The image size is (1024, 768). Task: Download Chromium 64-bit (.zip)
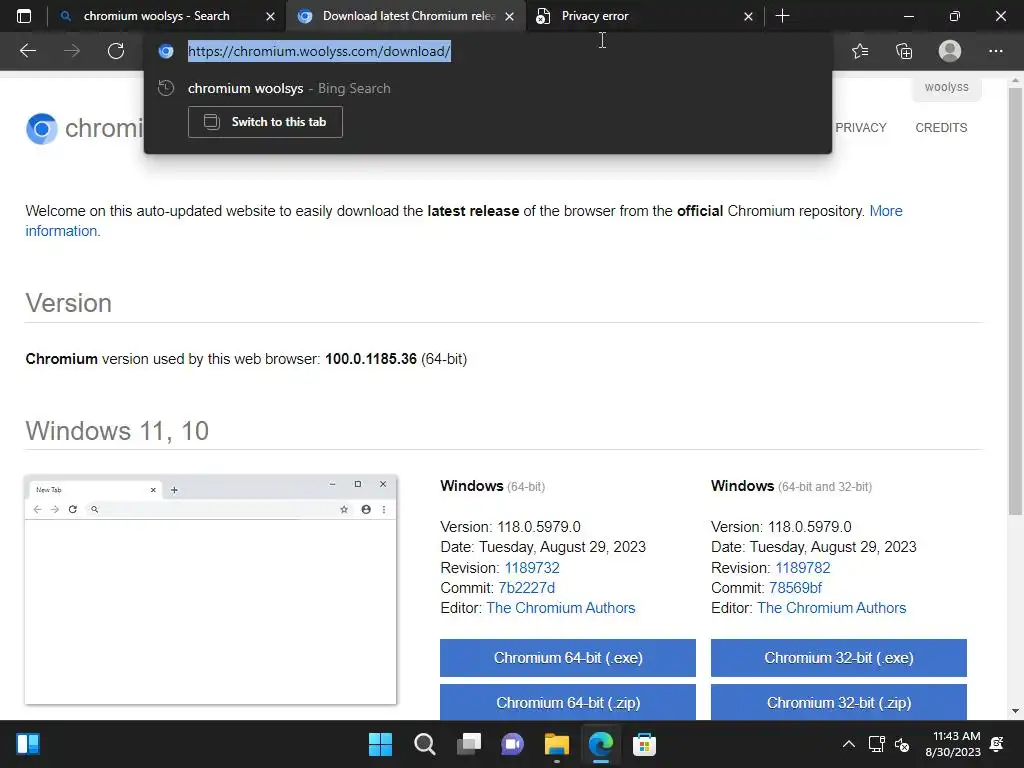568,703
